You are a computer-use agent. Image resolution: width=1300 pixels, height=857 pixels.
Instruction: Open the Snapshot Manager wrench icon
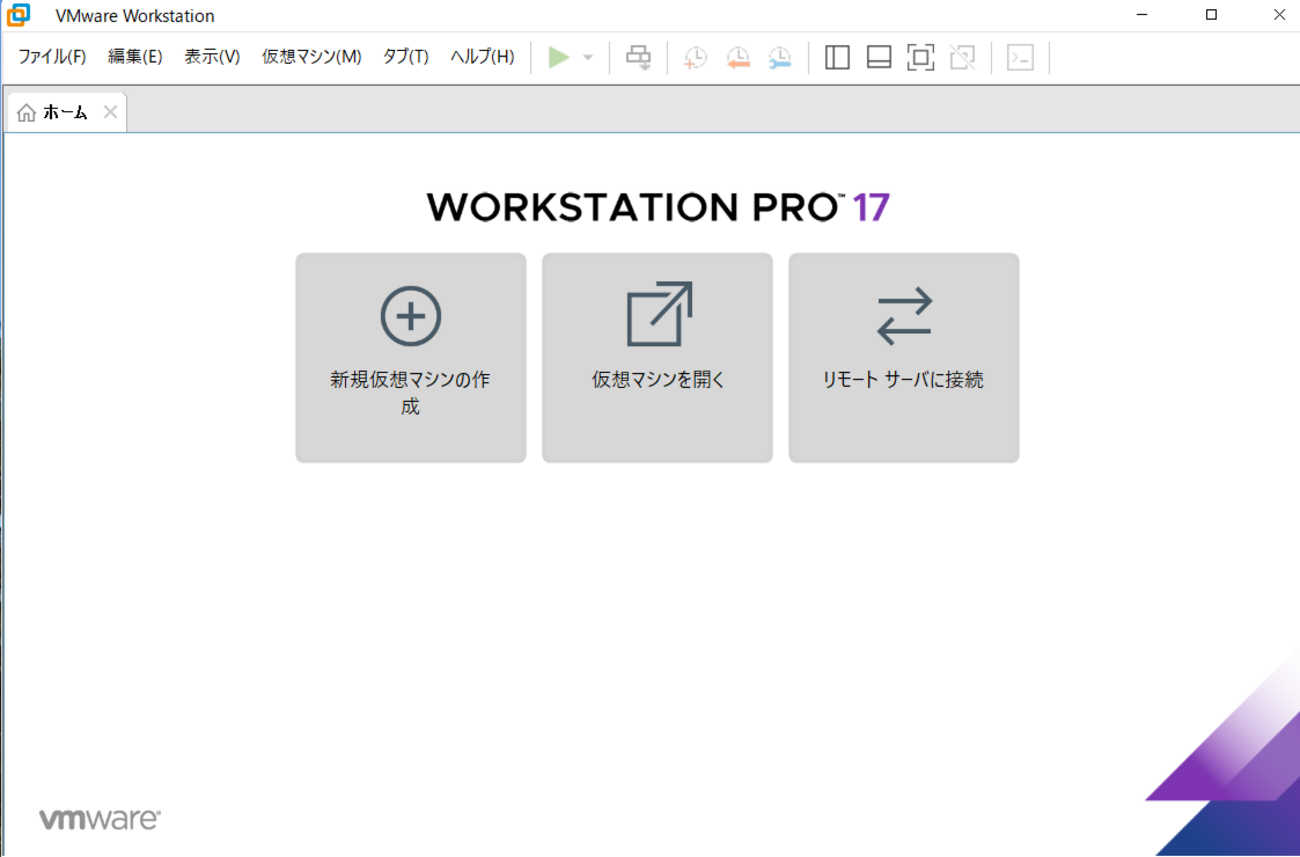coord(780,58)
